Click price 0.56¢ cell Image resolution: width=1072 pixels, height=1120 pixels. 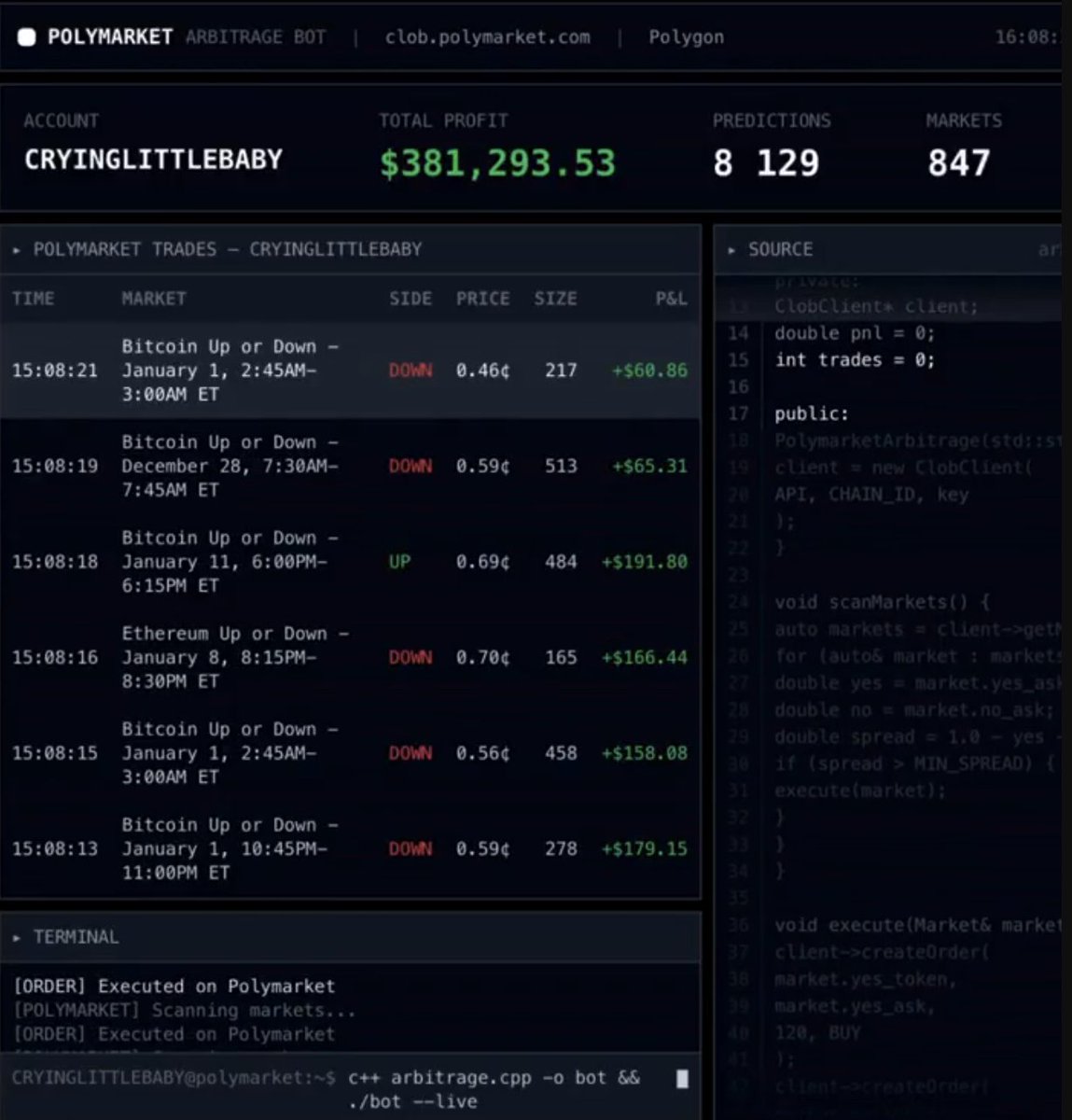coord(482,753)
